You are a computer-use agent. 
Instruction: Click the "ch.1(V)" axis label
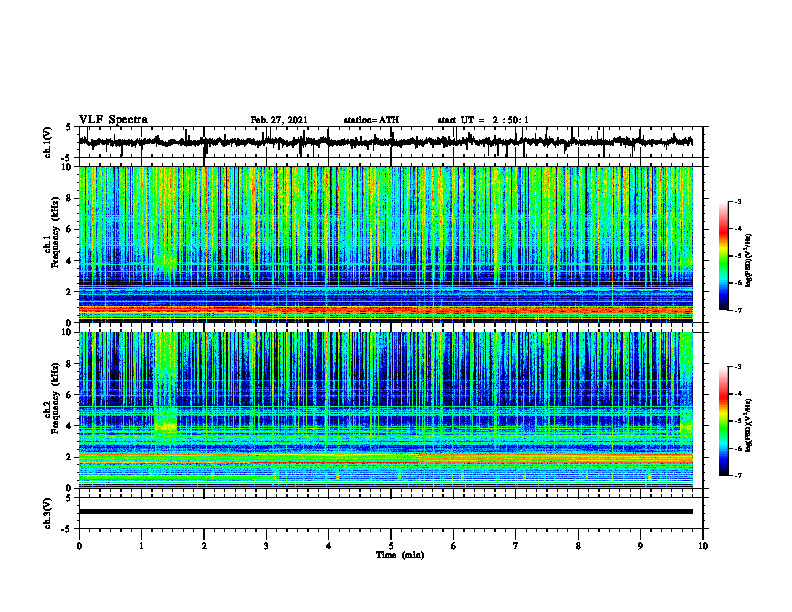(x=48, y=142)
